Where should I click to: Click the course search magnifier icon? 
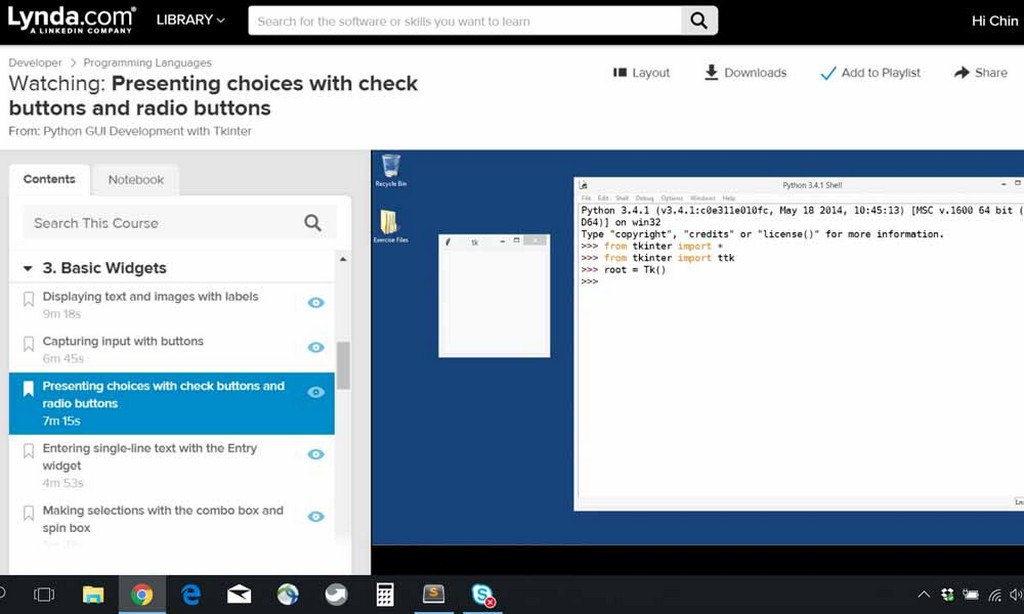(313, 223)
